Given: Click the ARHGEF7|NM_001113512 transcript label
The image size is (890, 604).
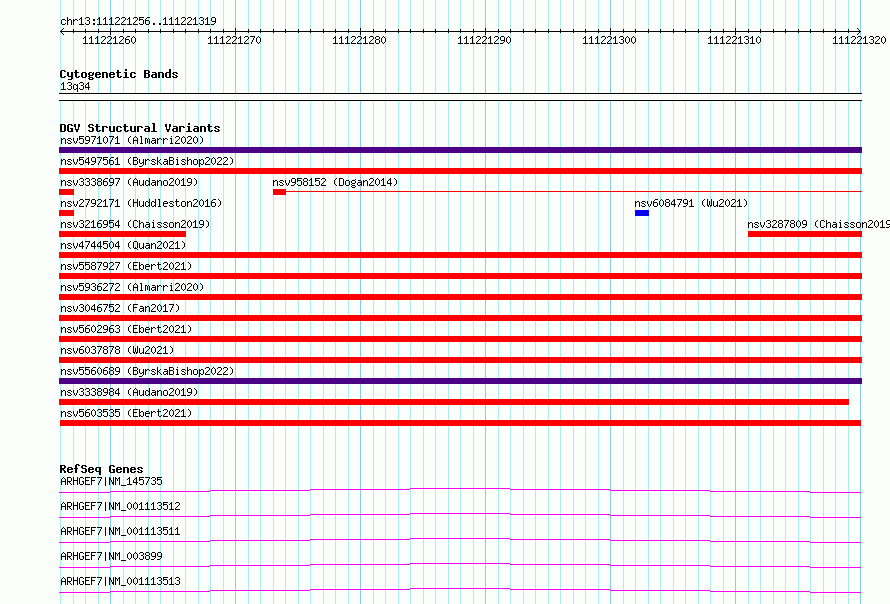Looking at the screenshot, I should pyautogui.click(x=120, y=506).
